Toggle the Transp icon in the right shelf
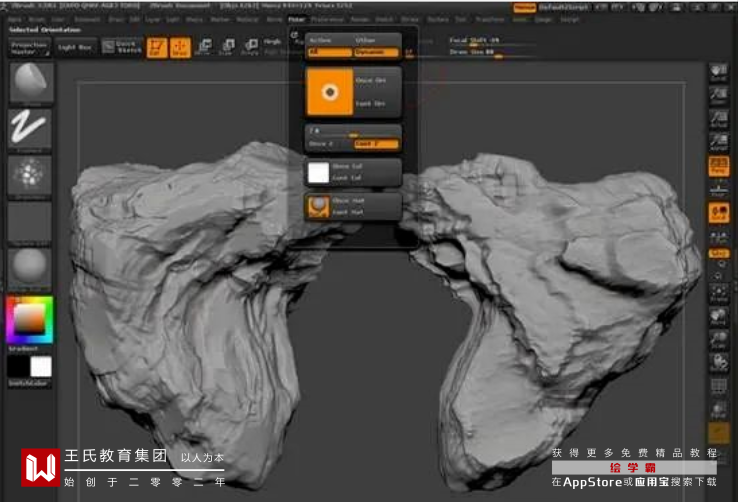Screen dimensions: 738x502 (x=718, y=410)
